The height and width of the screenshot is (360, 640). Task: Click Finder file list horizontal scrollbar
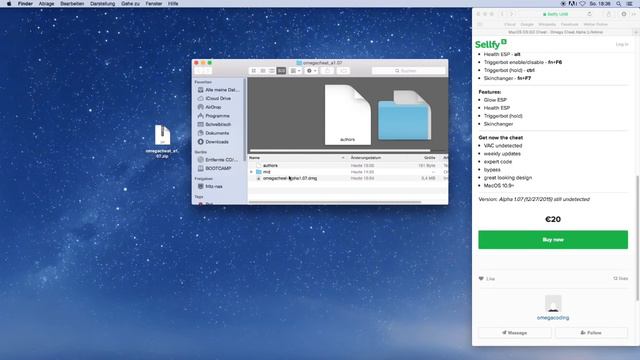coord(335,202)
